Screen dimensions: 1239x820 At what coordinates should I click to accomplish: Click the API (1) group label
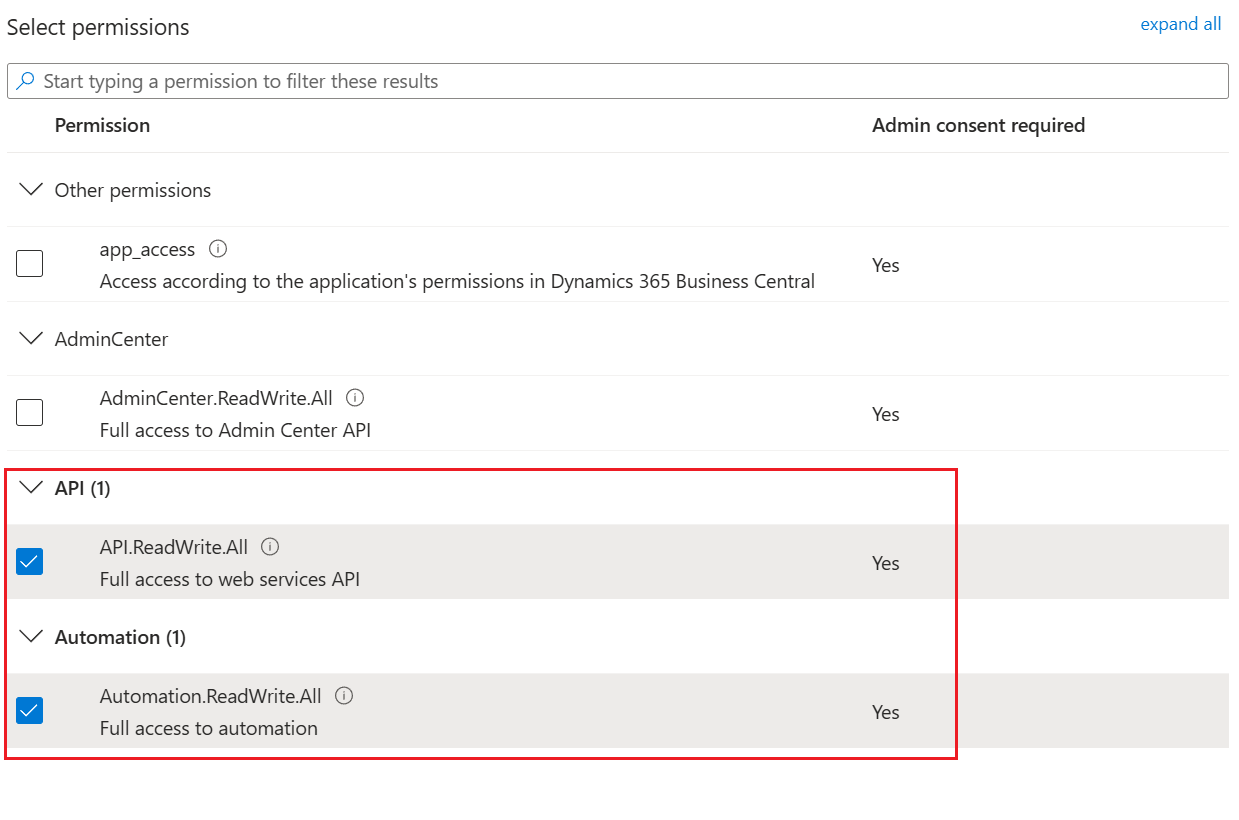[x=82, y=488]
